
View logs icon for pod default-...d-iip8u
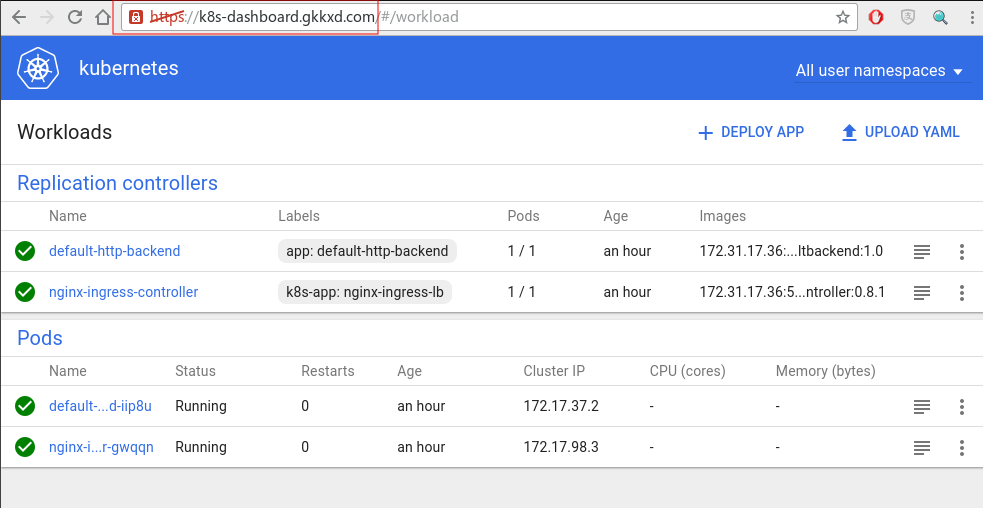(922, 407)
